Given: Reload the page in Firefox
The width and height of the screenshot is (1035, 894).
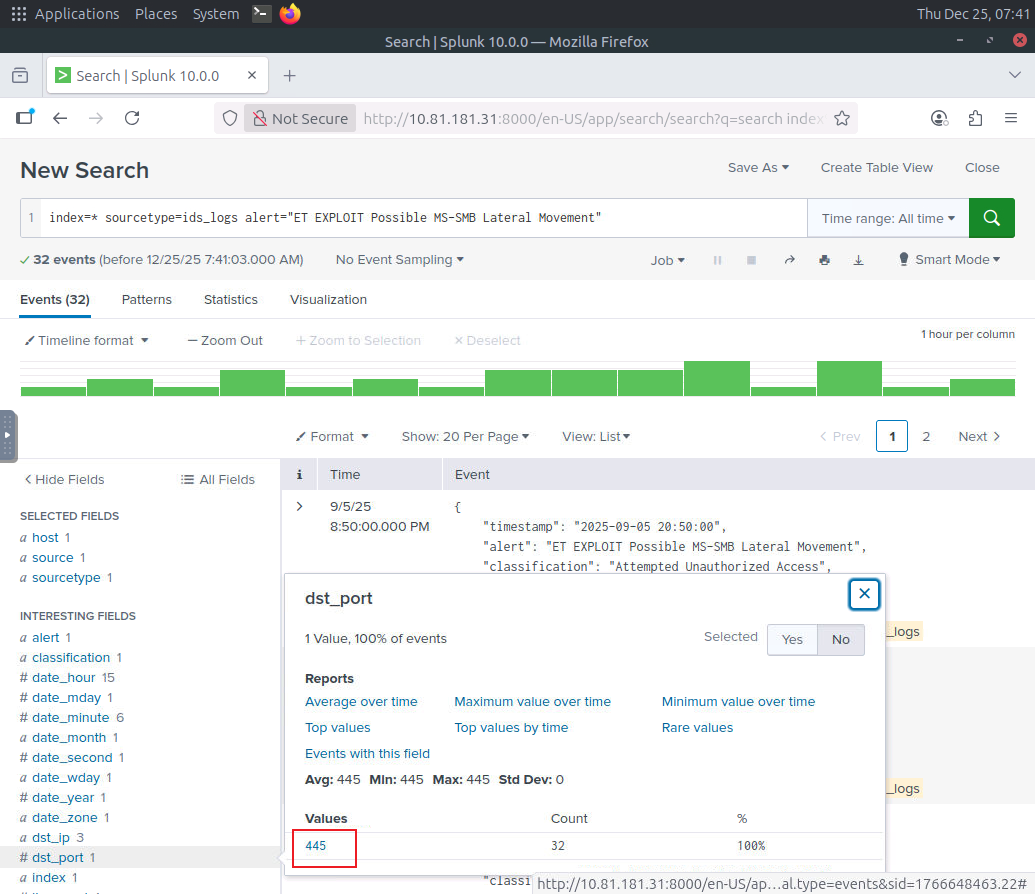Looking at the screenshot, I should click(x=132, y=118).
